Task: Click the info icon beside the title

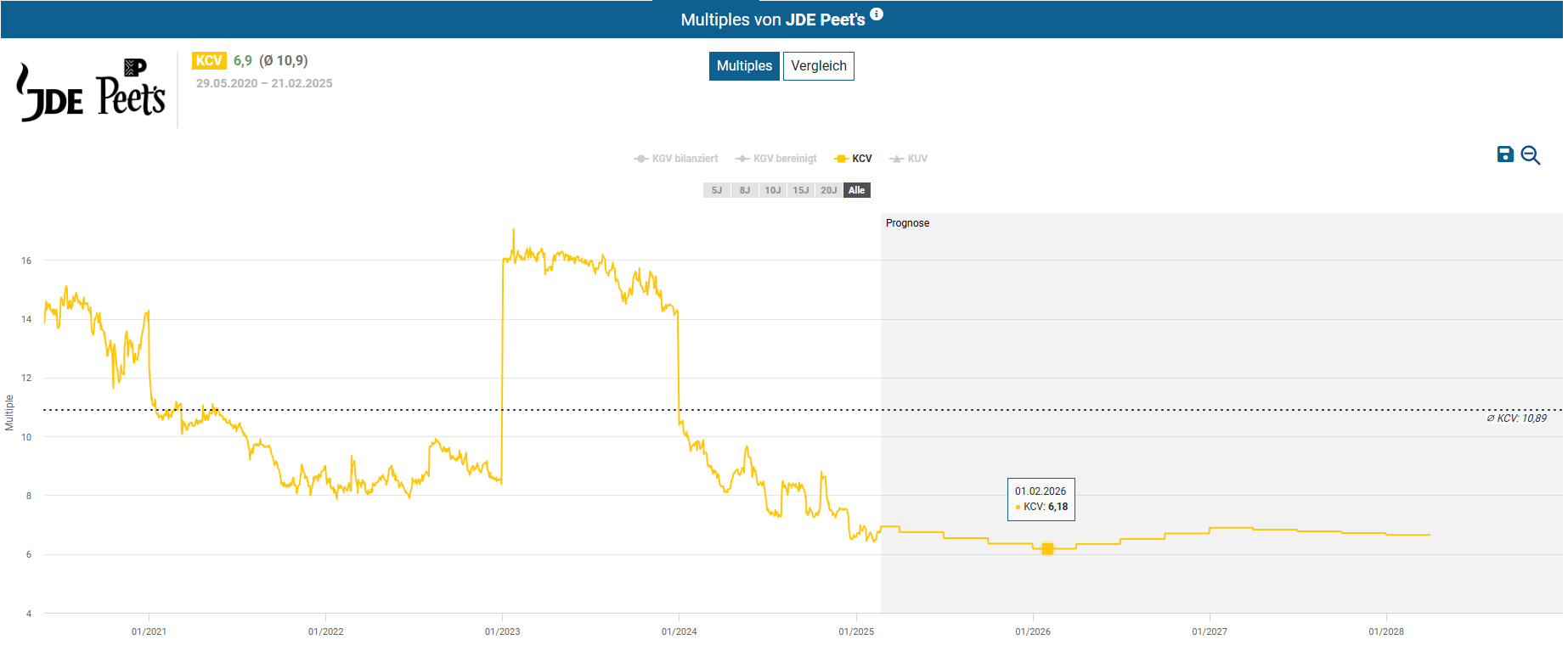Action: [877, 14]
